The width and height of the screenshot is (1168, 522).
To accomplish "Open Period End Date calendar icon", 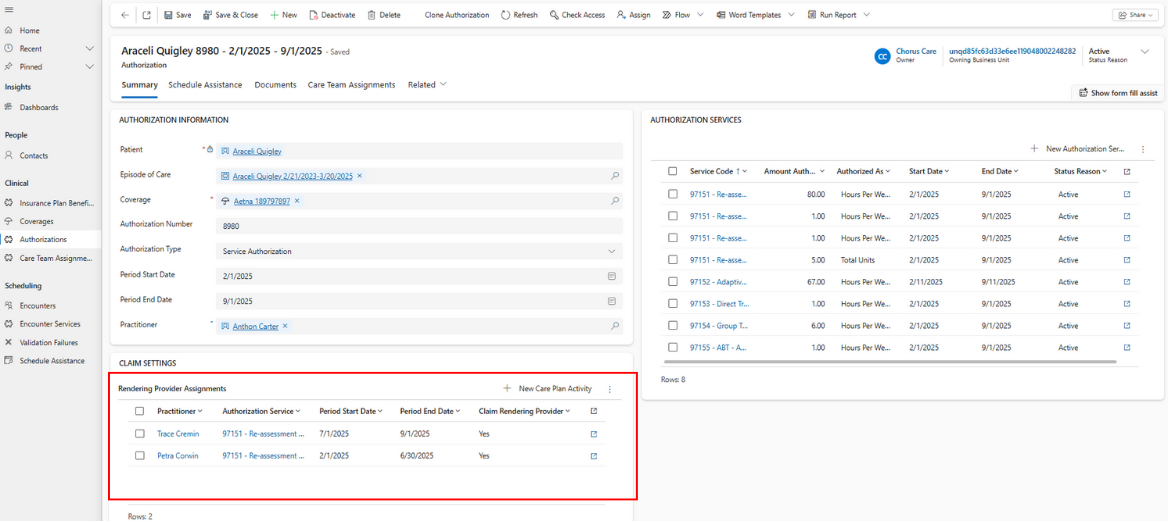I will point(612,301).
